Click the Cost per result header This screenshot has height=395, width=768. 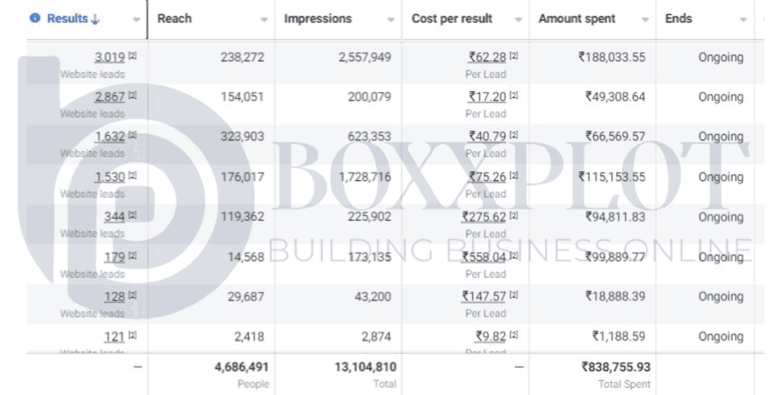(452, 19)
